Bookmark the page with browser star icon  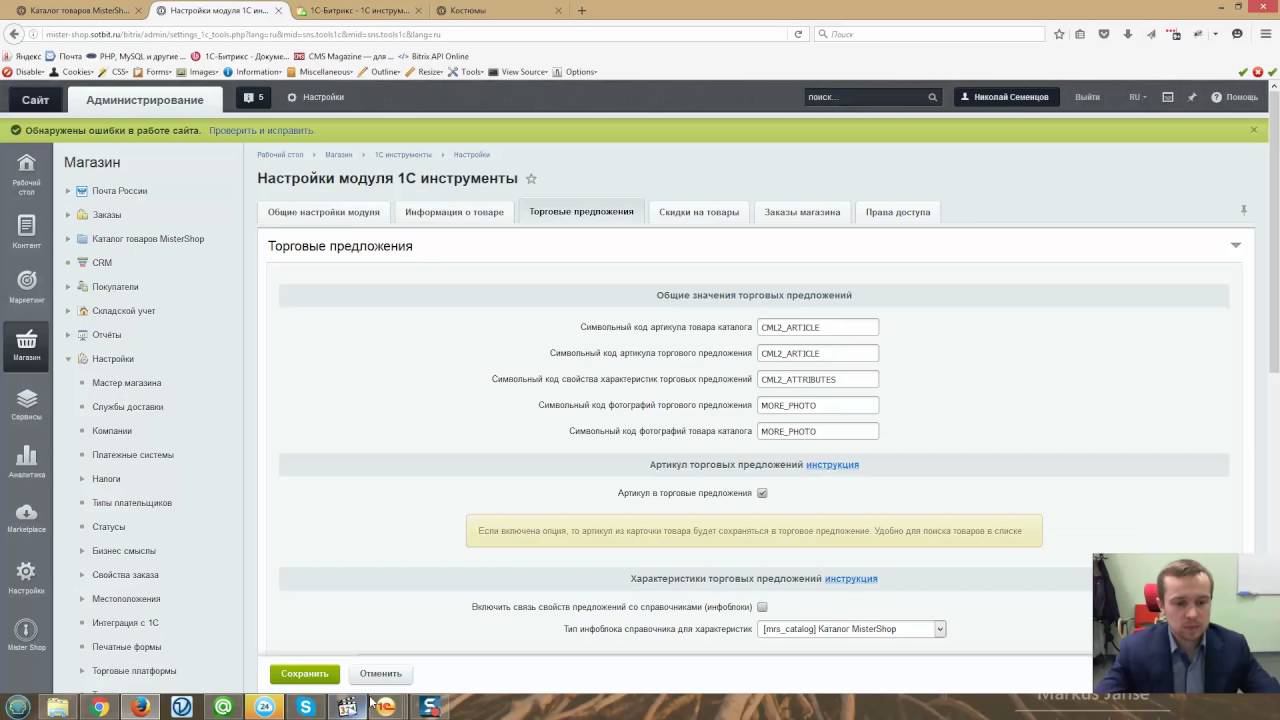(1059, 34)
